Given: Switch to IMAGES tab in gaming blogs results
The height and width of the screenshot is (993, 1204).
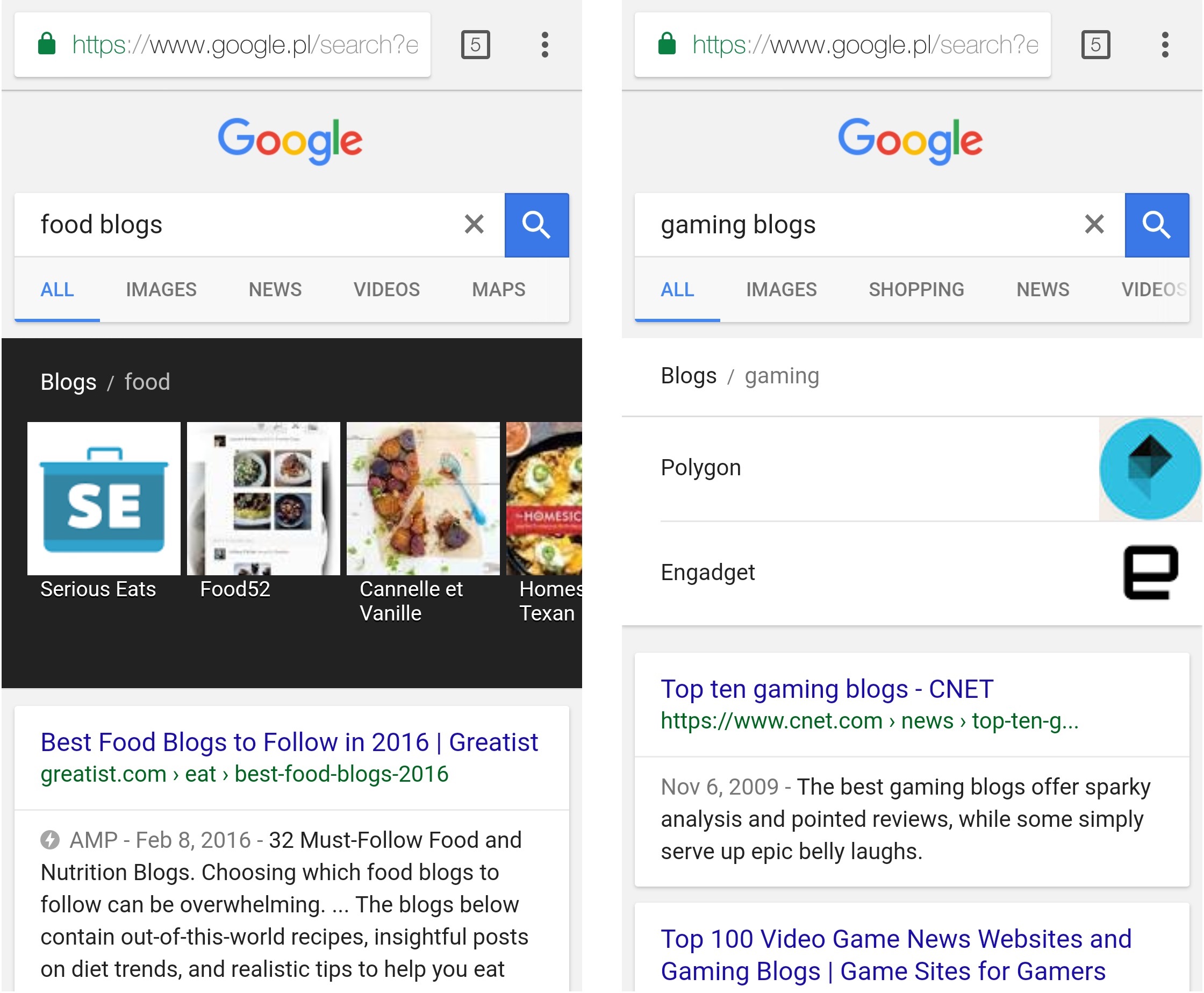Looking at the screenshot, I should point(782,289).
